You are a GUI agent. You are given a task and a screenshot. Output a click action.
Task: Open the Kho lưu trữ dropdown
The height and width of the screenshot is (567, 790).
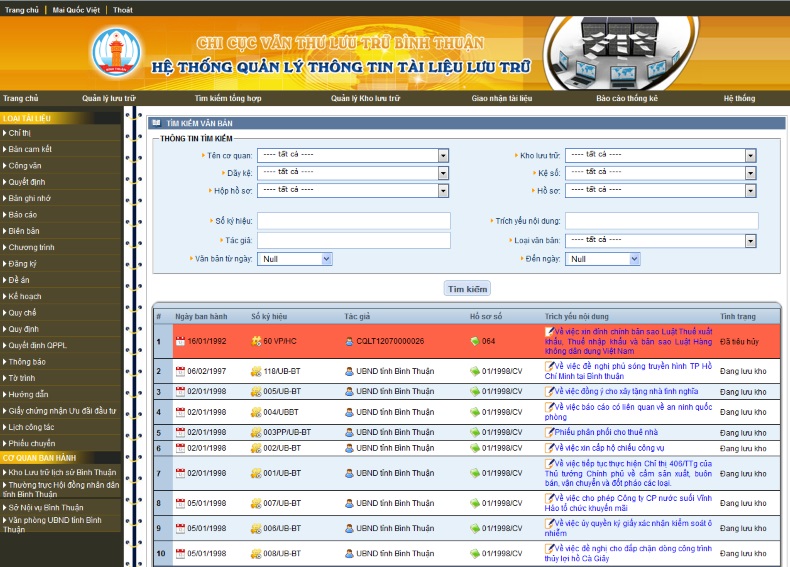point(749,156)
